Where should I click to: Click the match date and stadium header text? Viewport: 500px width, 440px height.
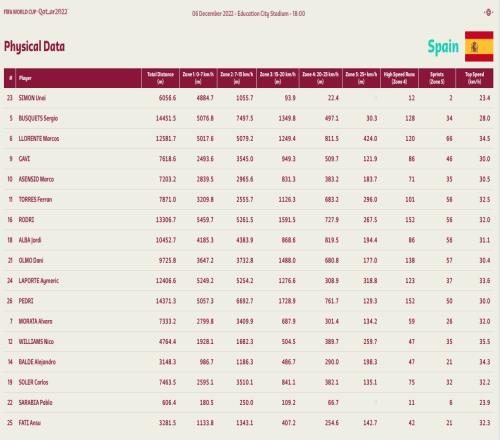[x=248, y=14]
